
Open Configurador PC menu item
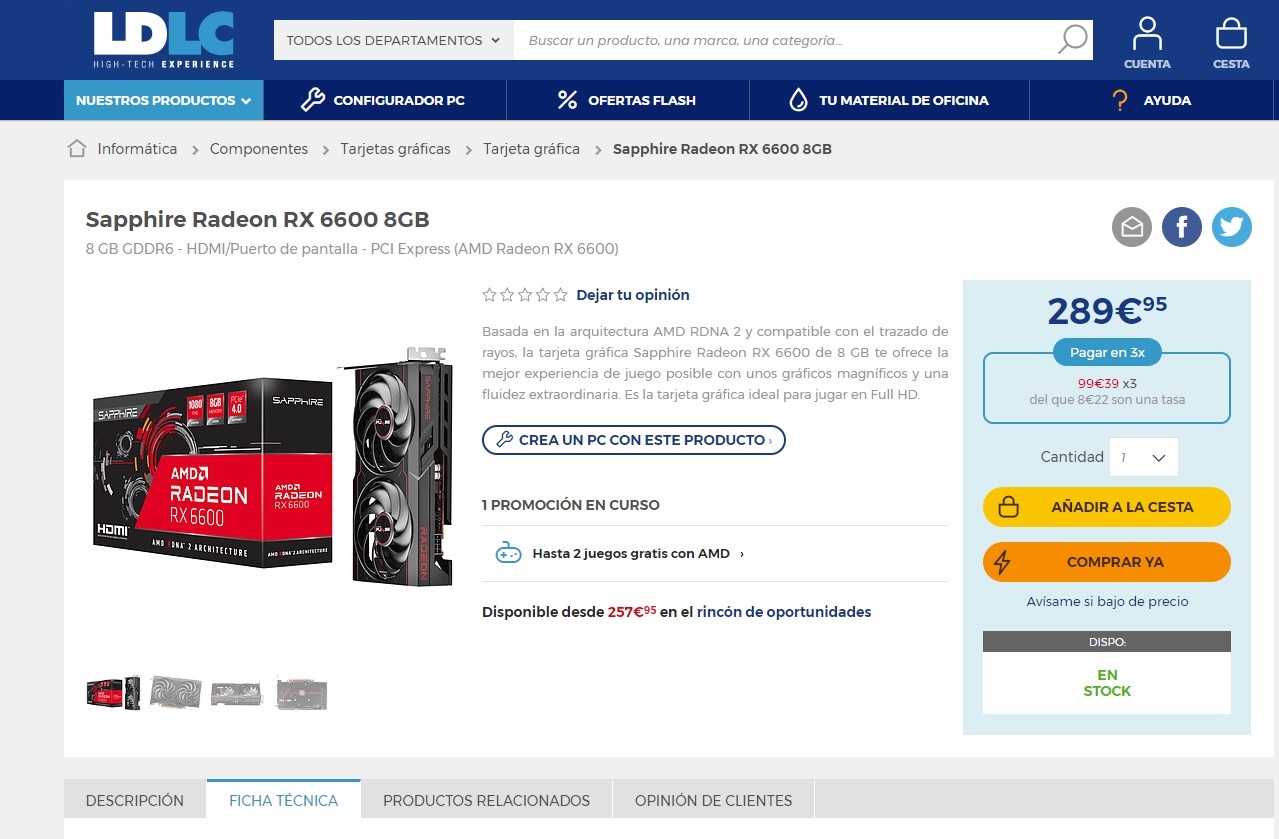385,100
